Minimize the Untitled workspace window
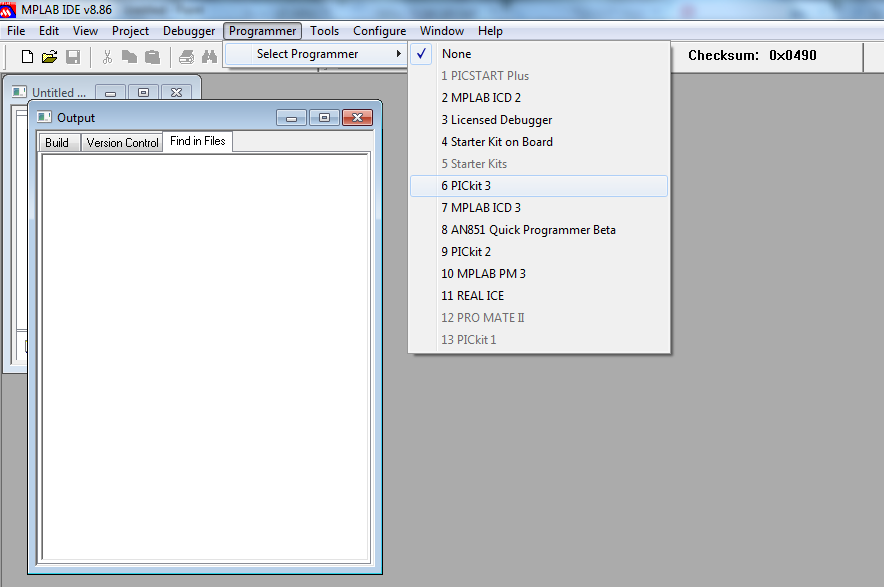The width and height of the screenshot is (884, 587). point(110,93)
